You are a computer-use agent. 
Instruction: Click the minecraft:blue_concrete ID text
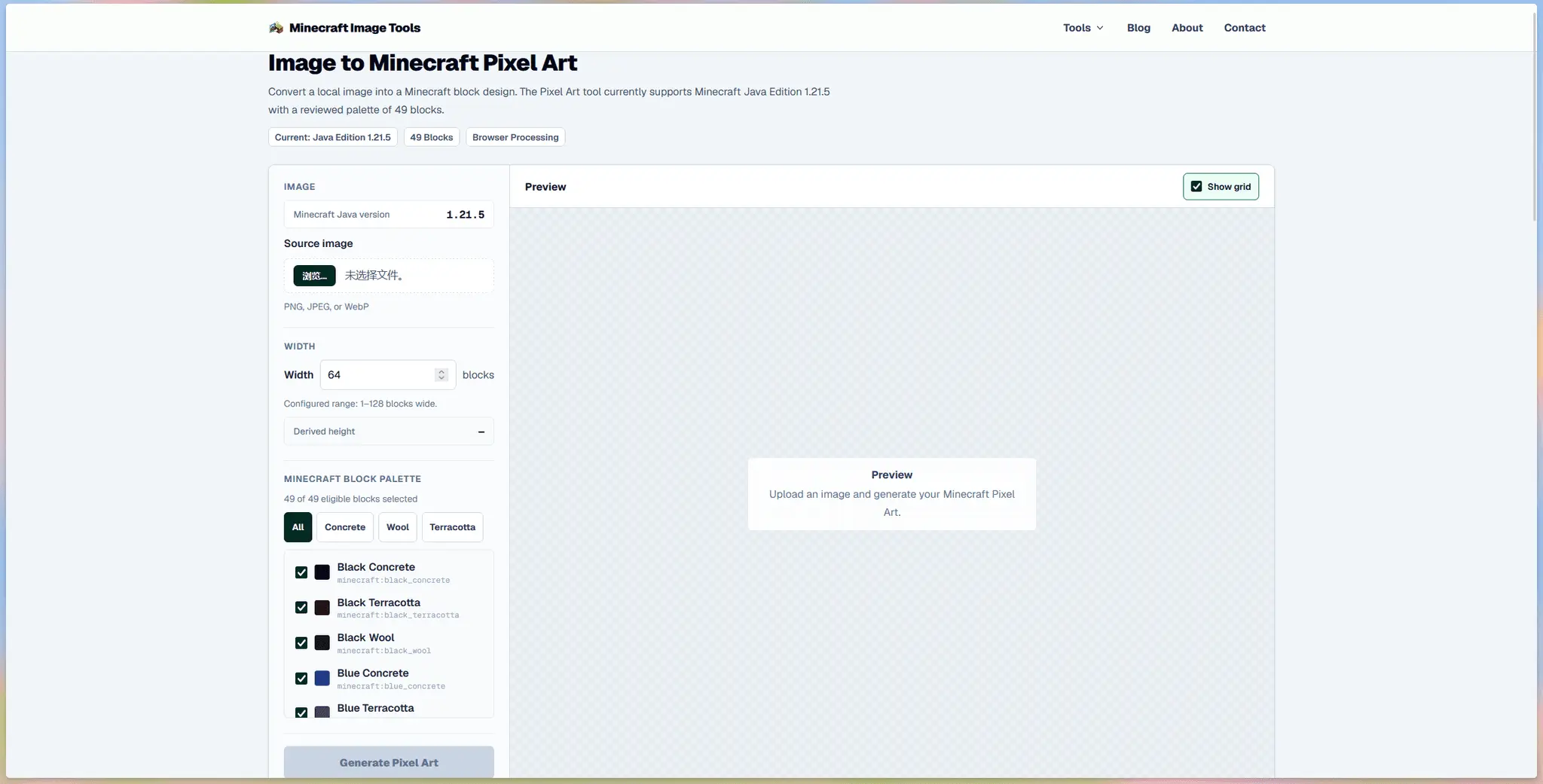[x=391, y=686]
